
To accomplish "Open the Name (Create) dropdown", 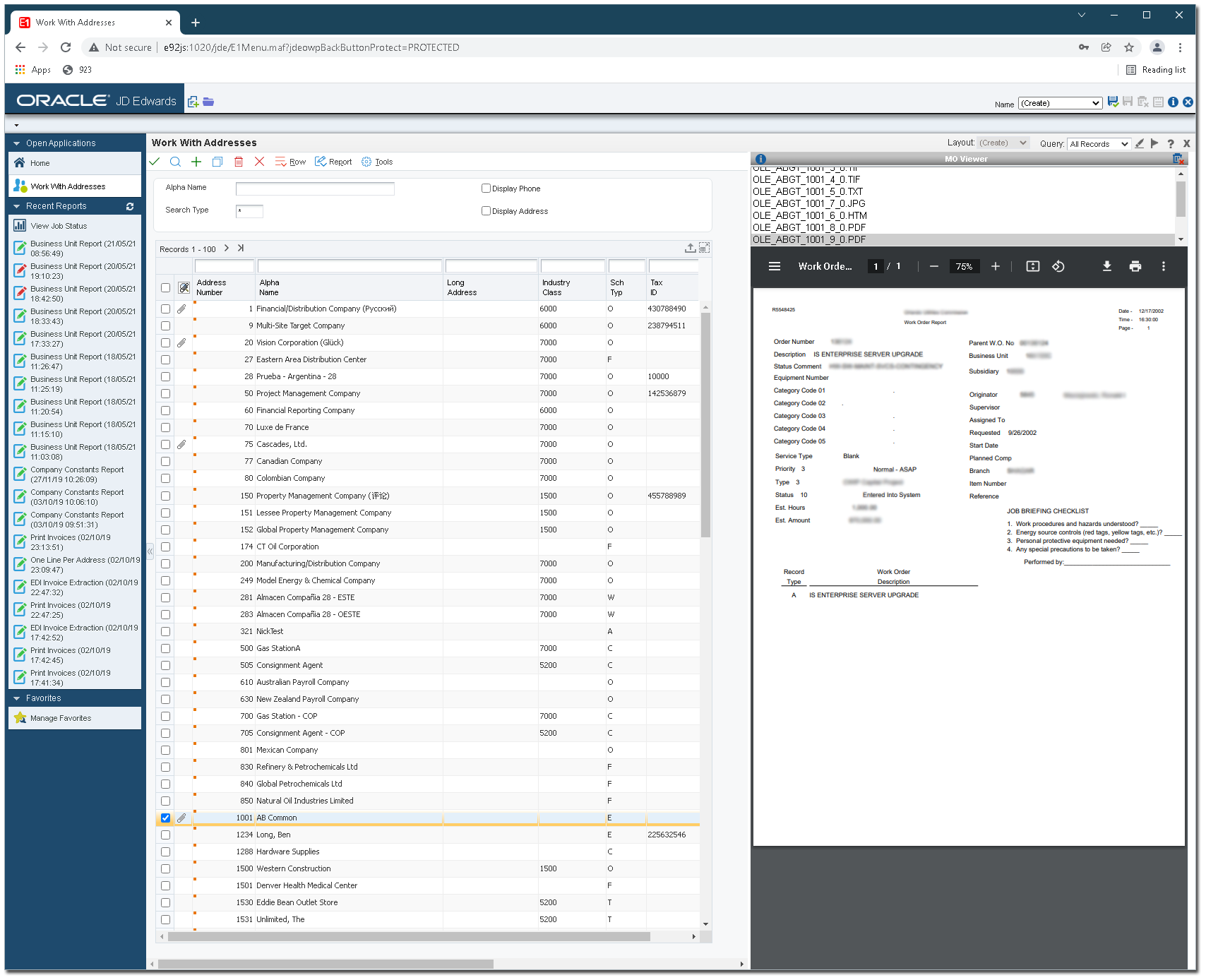I will click(1060, 103).
